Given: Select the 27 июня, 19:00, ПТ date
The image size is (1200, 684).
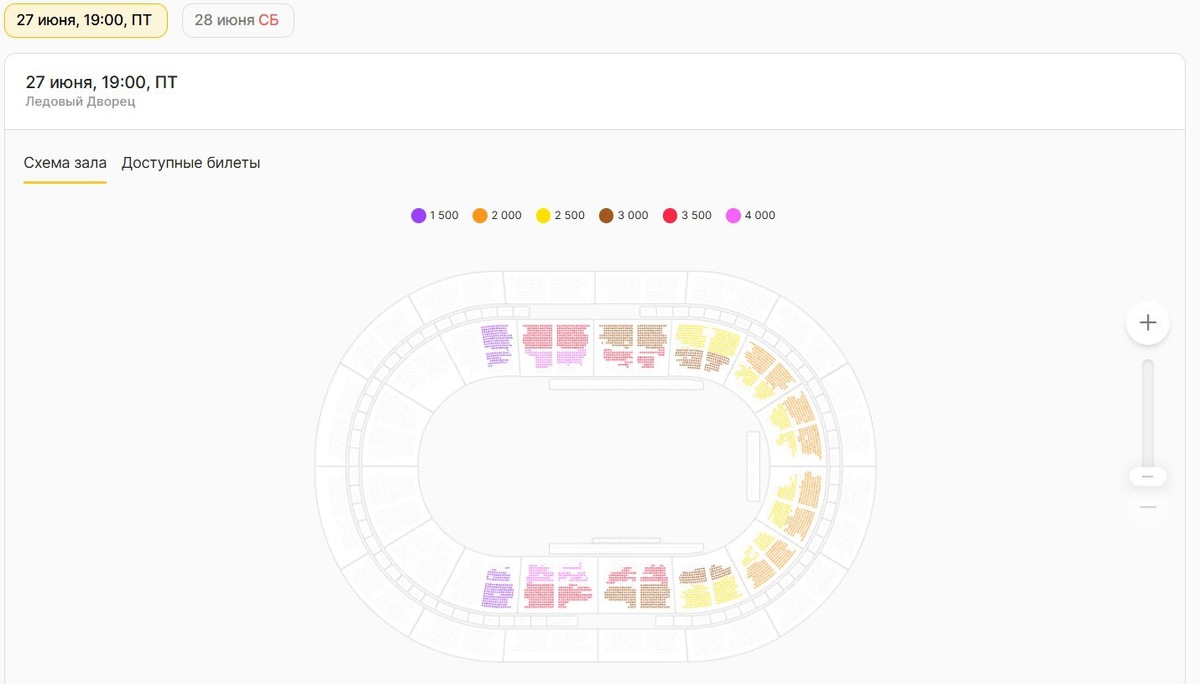Looking at the screenshot, I should tap(85, 20).
